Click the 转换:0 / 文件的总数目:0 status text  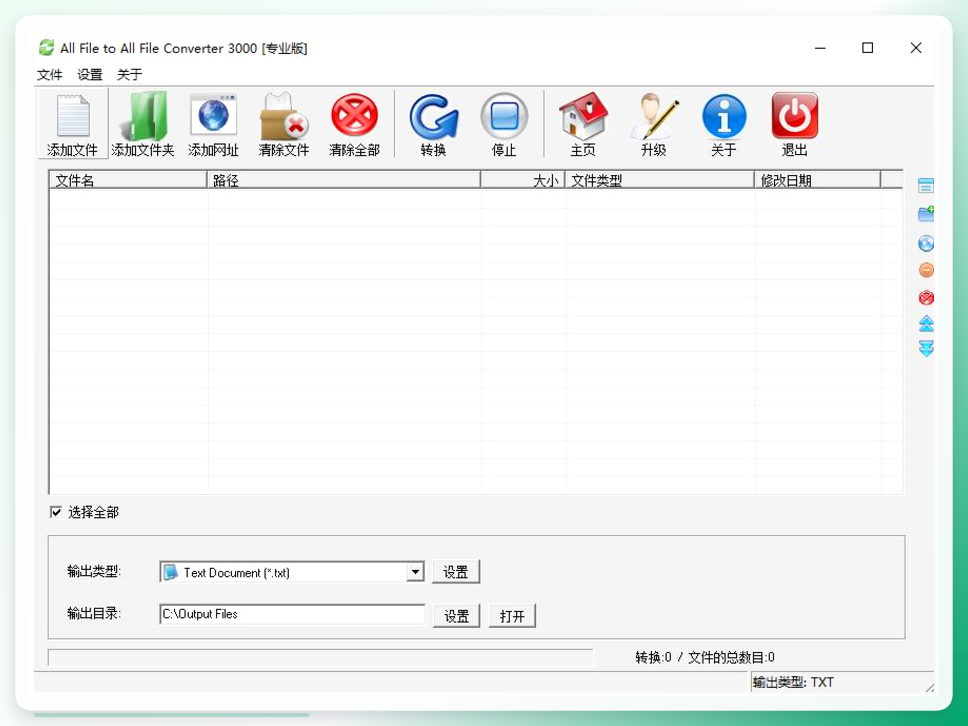tap(705, 657)
